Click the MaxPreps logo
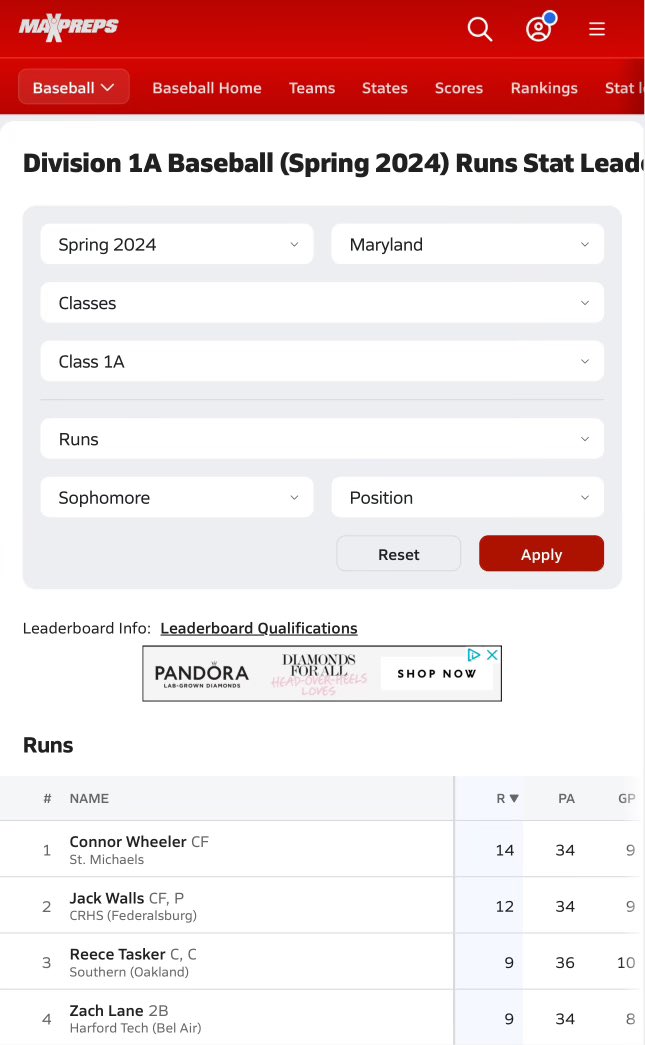 tap(69, 27)
